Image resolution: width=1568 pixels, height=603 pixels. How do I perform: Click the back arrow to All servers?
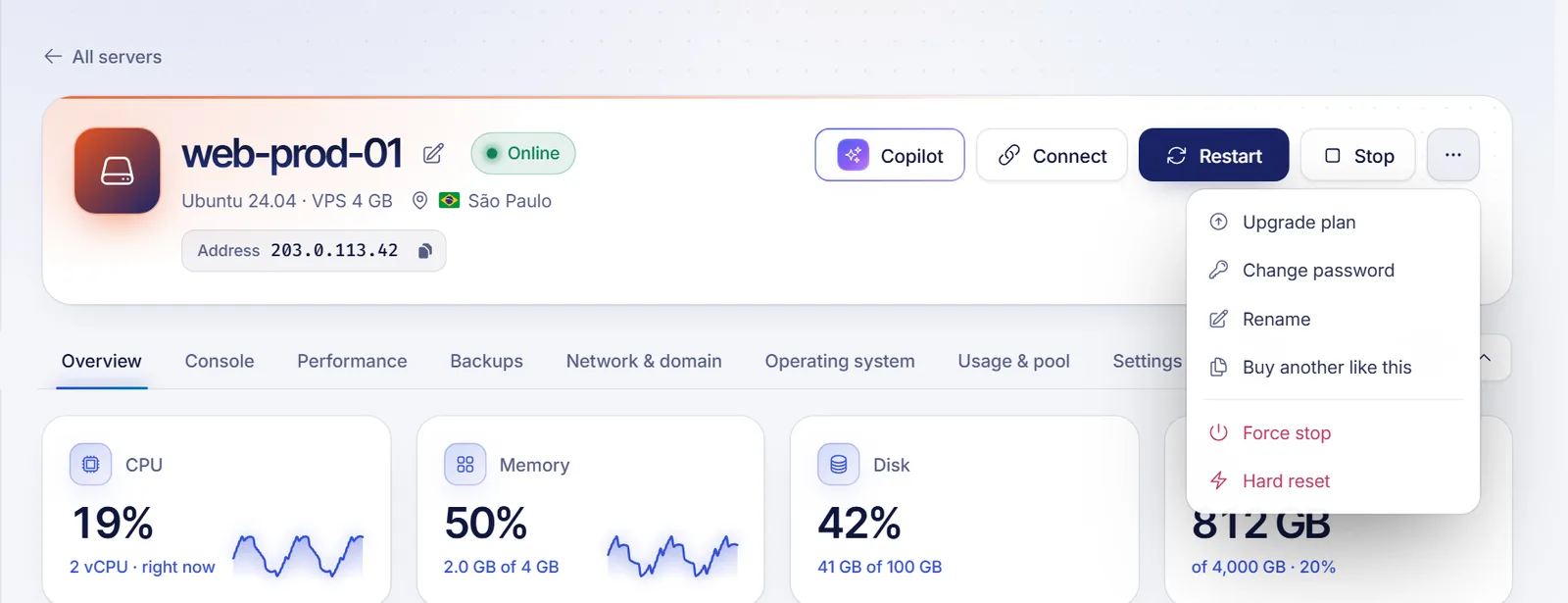[53, 57]
